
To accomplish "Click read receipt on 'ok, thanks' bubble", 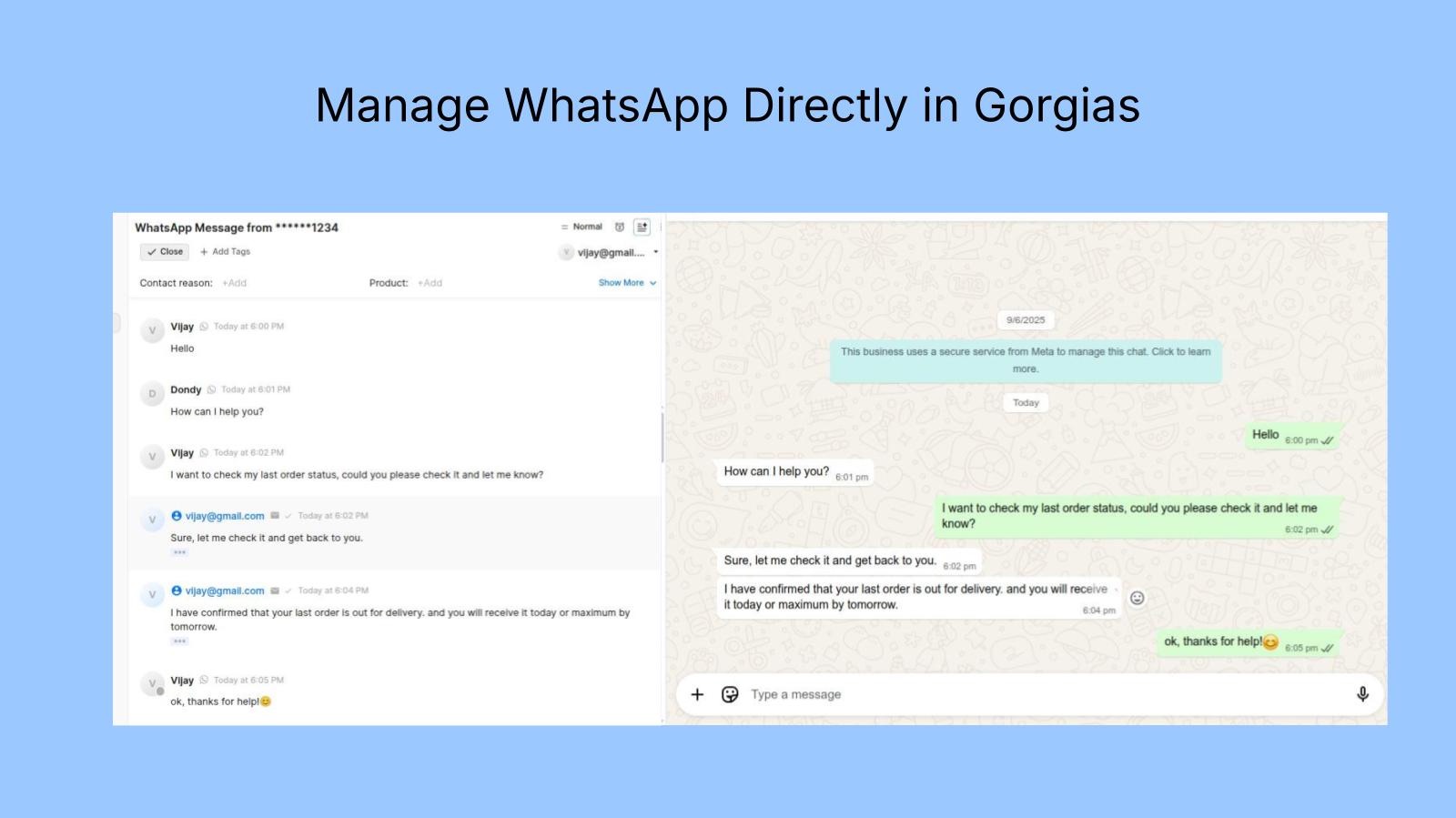I will (1328, 648).
